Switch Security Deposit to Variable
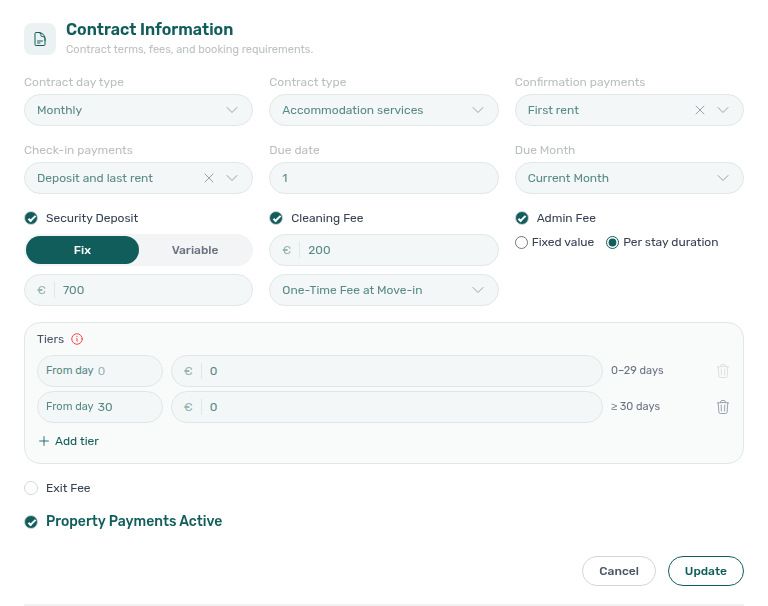768x606 pixels. (x=195, y=250)
